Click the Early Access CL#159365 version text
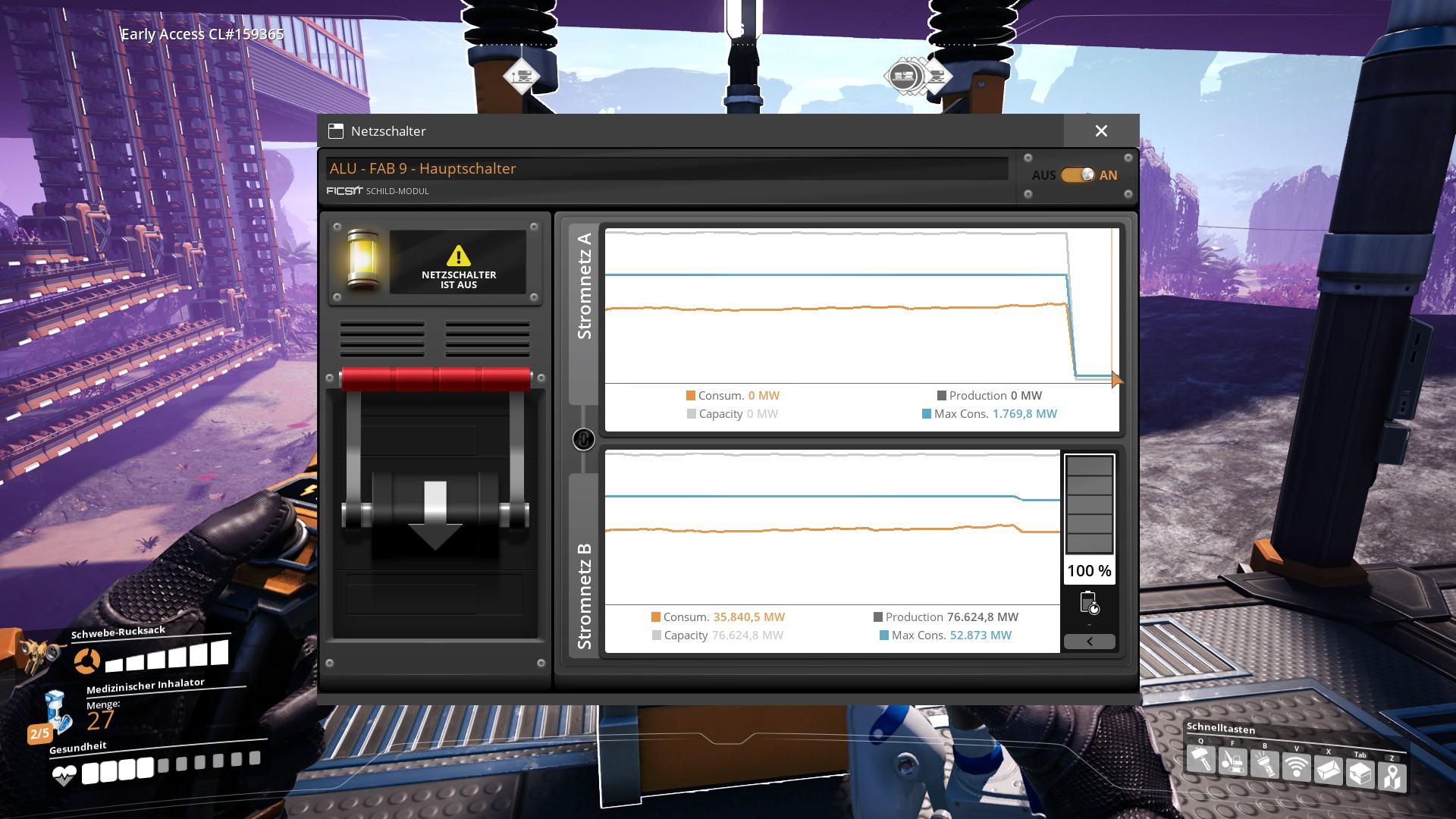The height and width of the screenshot is (819, 1456). [202, 34]
